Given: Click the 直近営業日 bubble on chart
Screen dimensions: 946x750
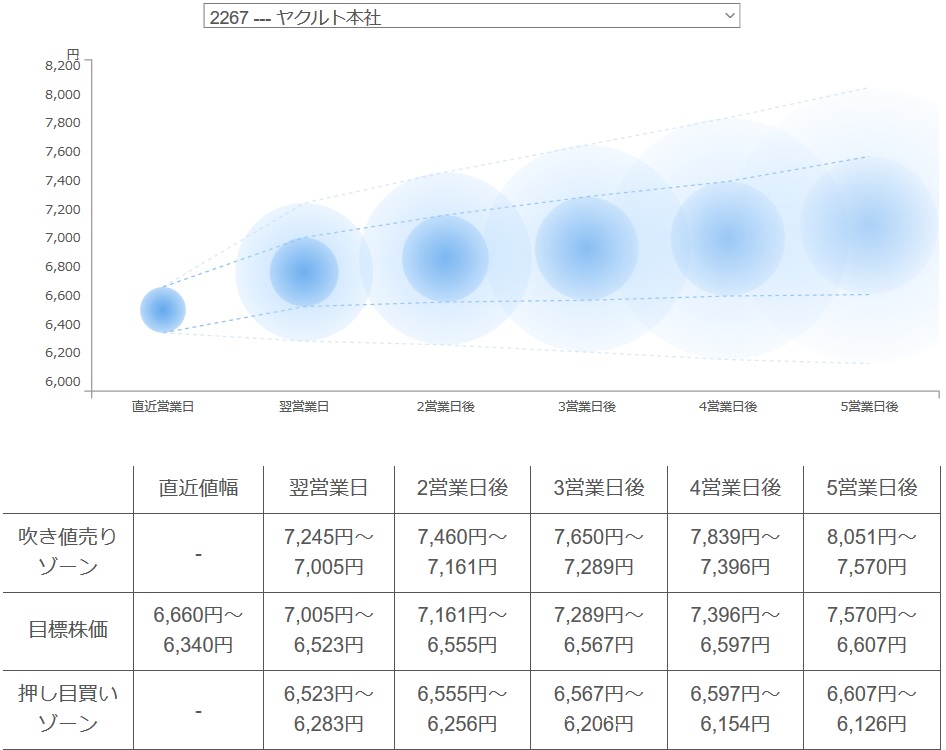Looking at the screenshot, I should point(163,310).
